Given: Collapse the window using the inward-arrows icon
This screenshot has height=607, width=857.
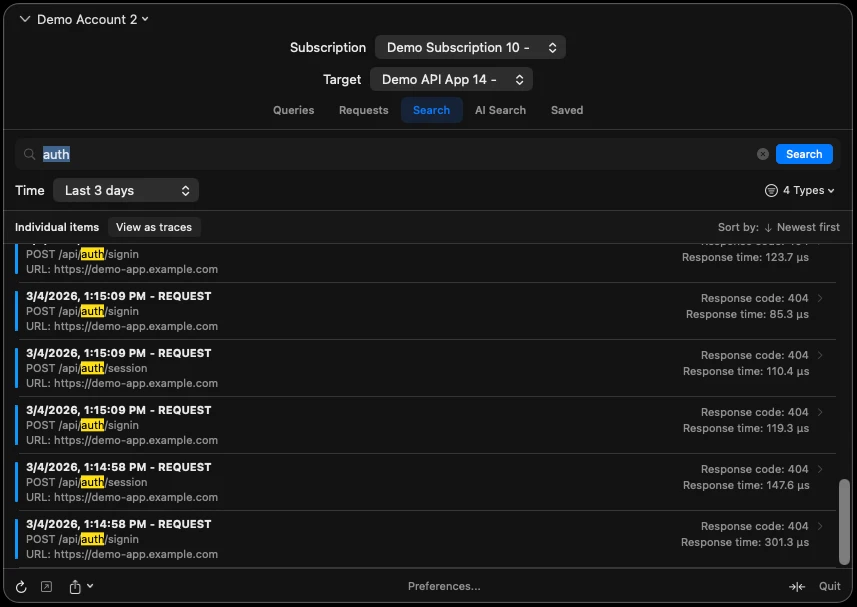Looking at the screenshot, I should [796, 586].
